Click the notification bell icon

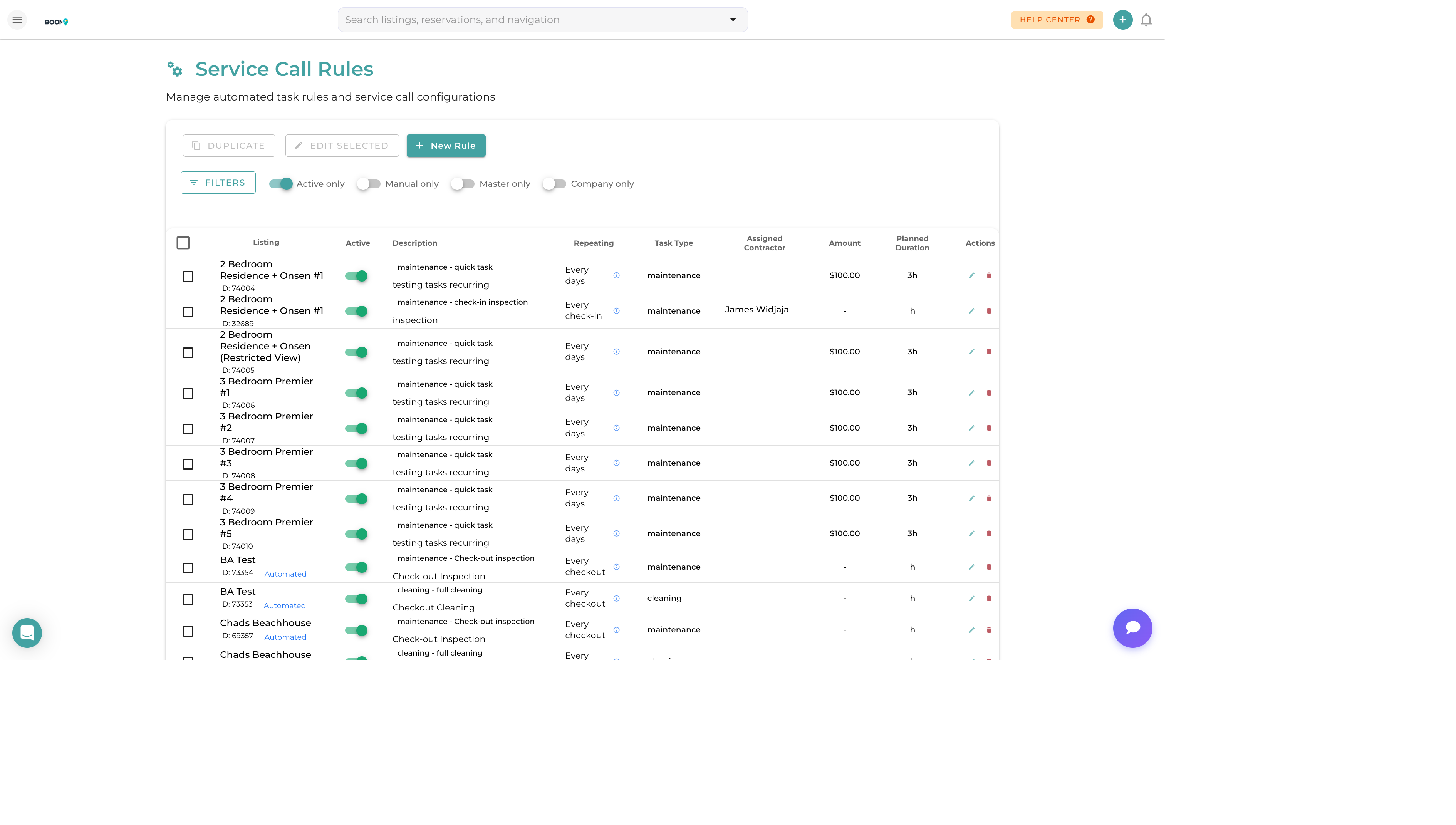click(1147, 19)
